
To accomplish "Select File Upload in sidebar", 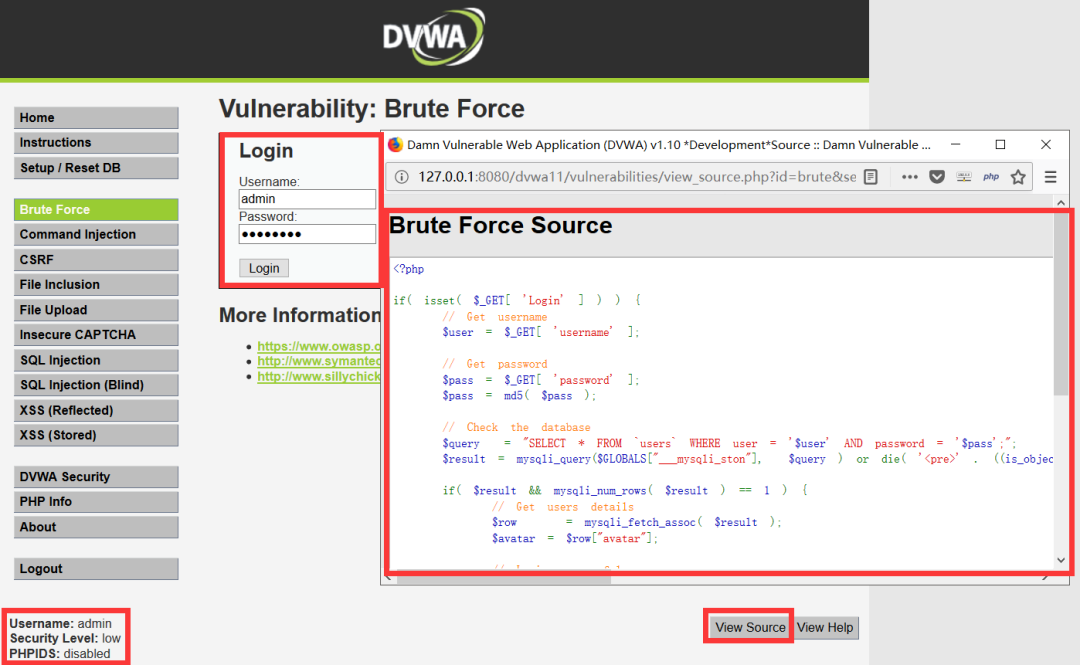I will 96,309.
